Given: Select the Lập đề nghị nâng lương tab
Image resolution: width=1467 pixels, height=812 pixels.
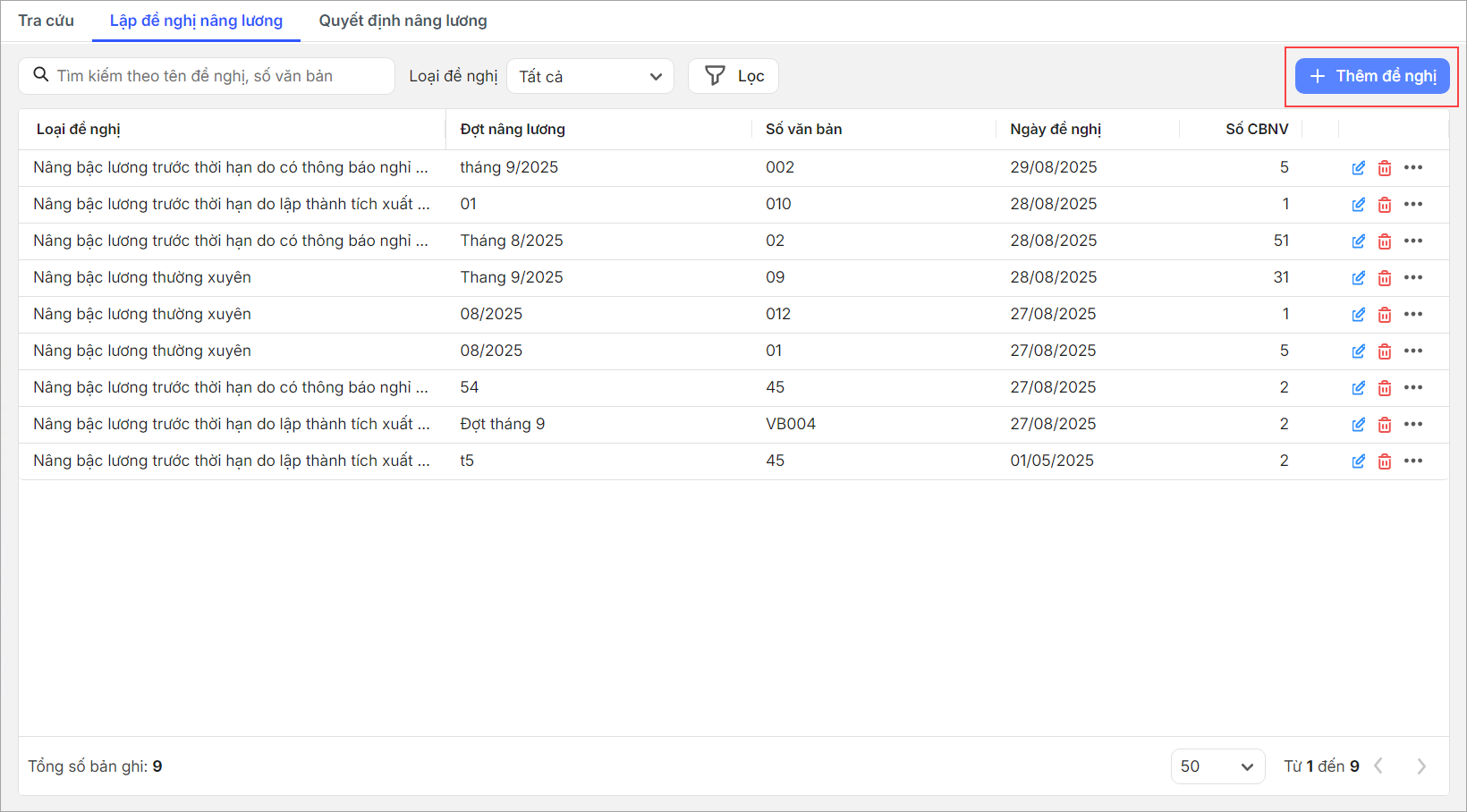Looking at the screenshot, I should pos(196,21).
